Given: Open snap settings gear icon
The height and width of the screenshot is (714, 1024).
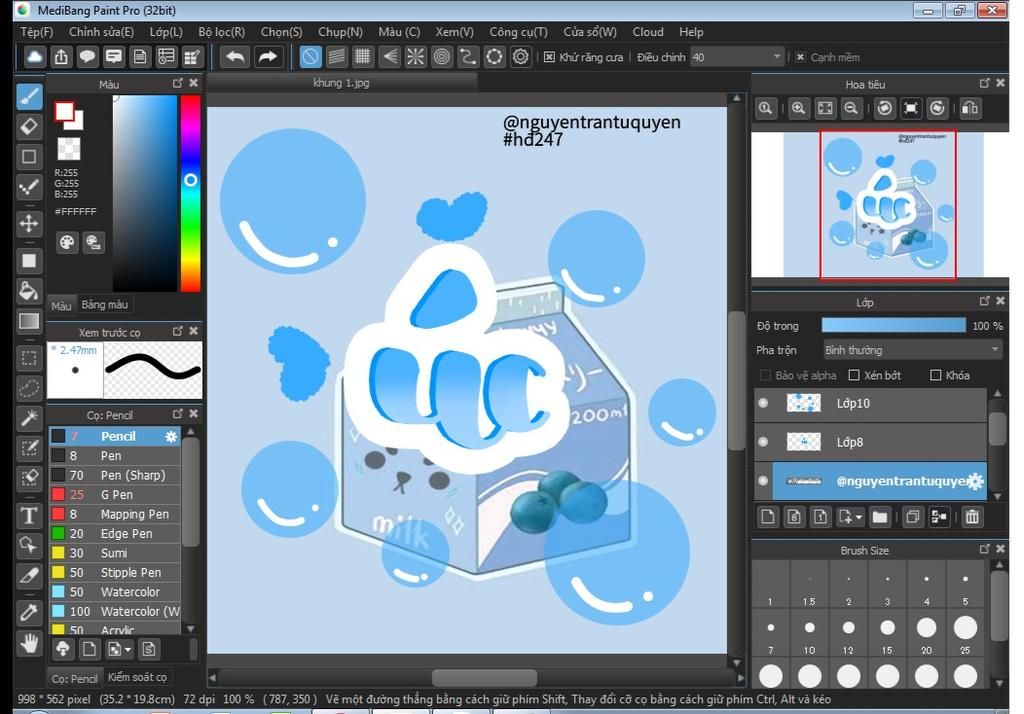Looking at the screenshot, I should (x=520, y=57).
